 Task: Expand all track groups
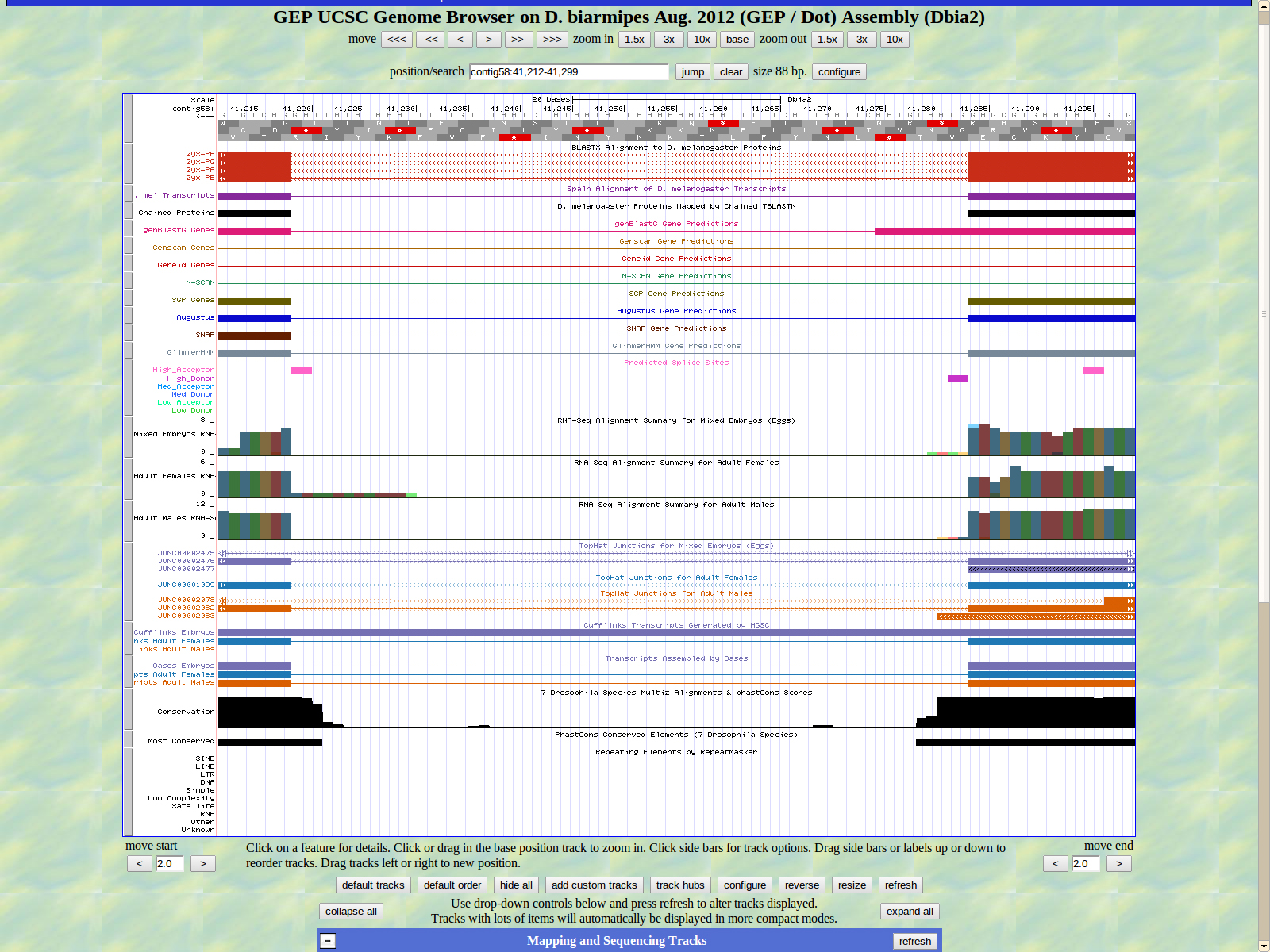(x=910, y=912)
